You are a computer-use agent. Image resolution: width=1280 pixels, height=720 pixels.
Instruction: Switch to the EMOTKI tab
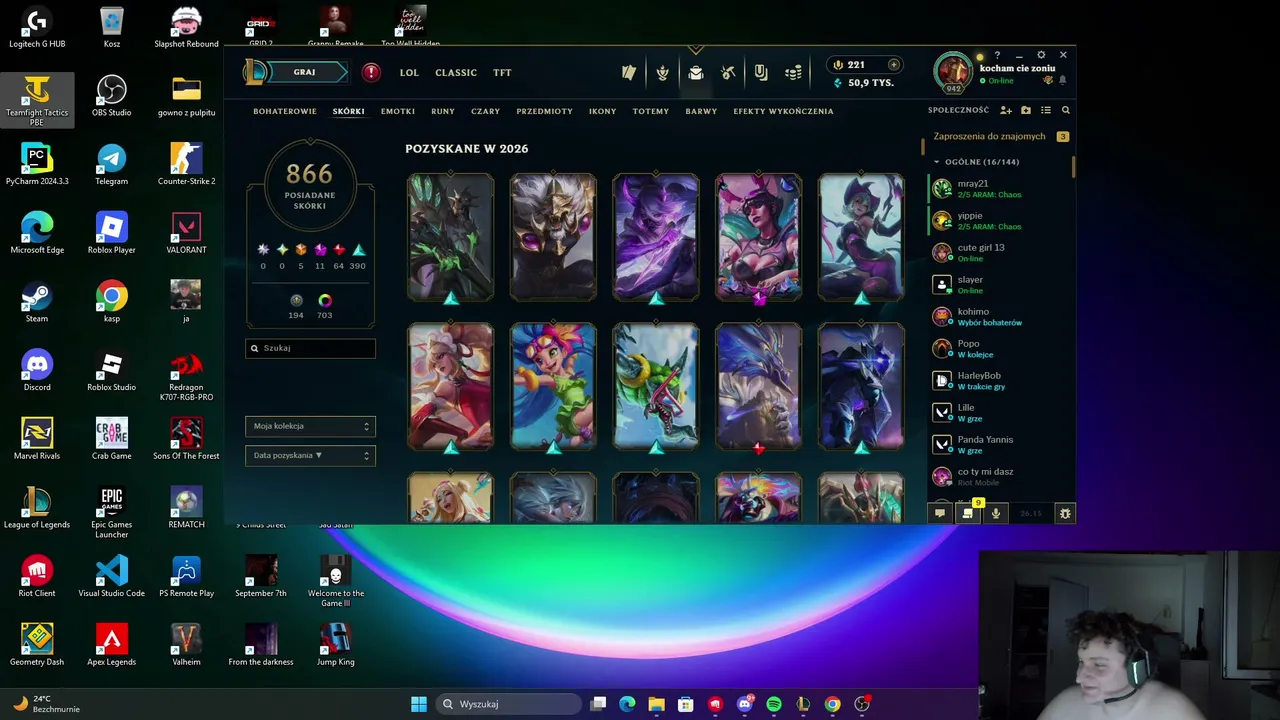click(x=398, y=111)
